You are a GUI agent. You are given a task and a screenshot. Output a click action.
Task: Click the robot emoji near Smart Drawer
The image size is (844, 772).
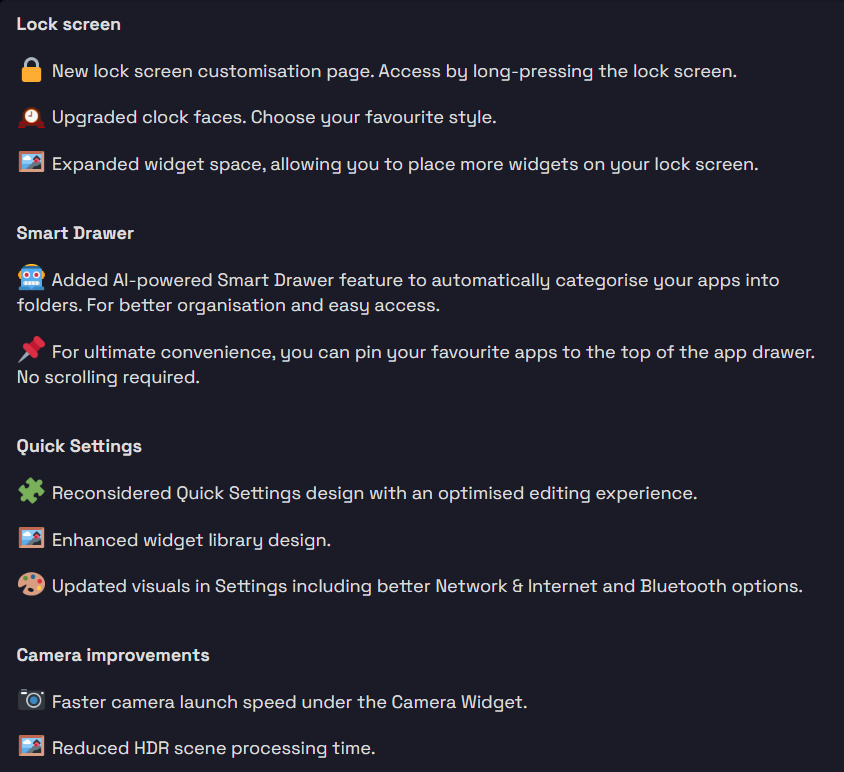[31, 278]
